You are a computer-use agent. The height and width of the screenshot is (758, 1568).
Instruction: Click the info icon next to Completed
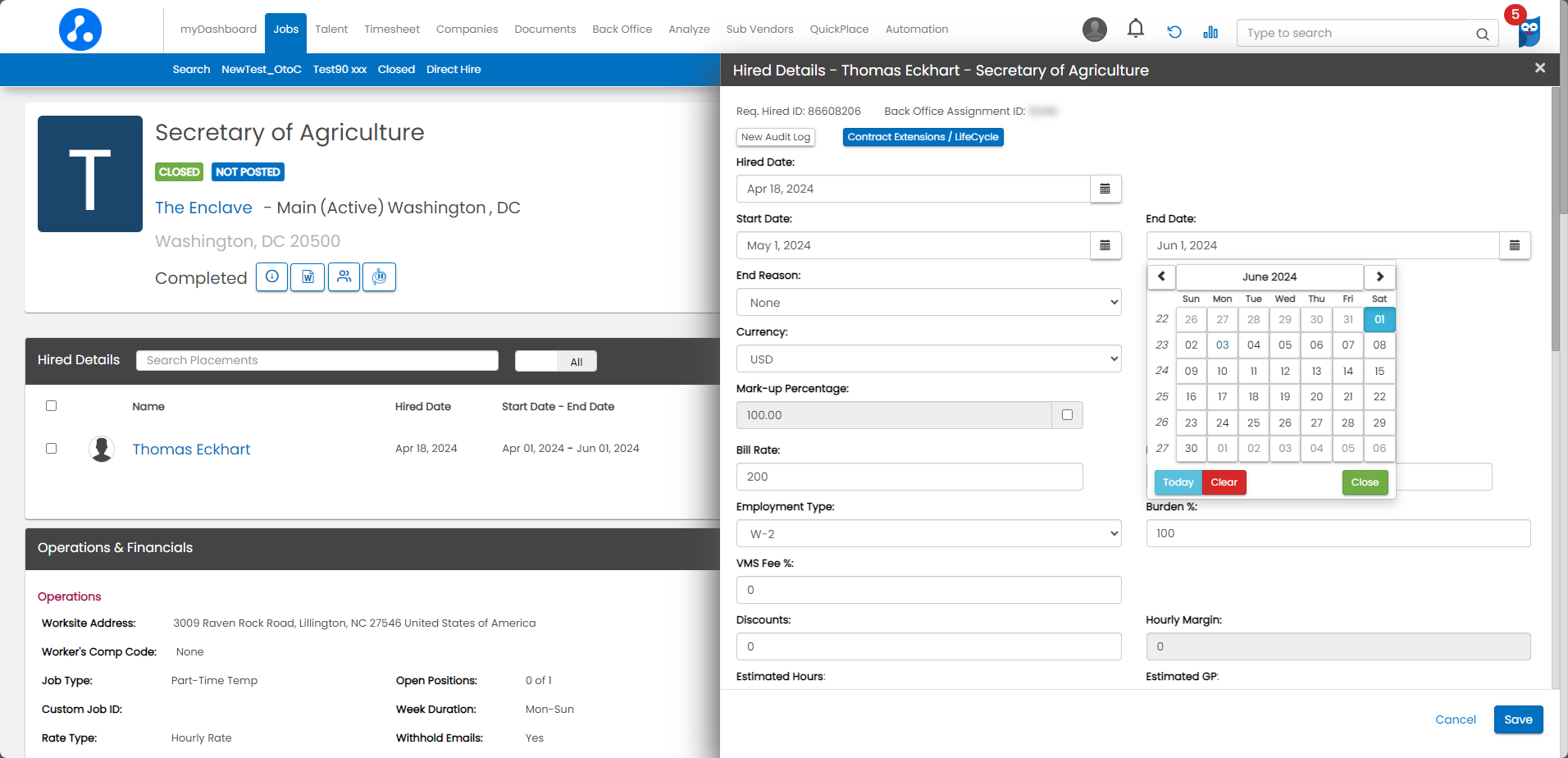[271, 277]
